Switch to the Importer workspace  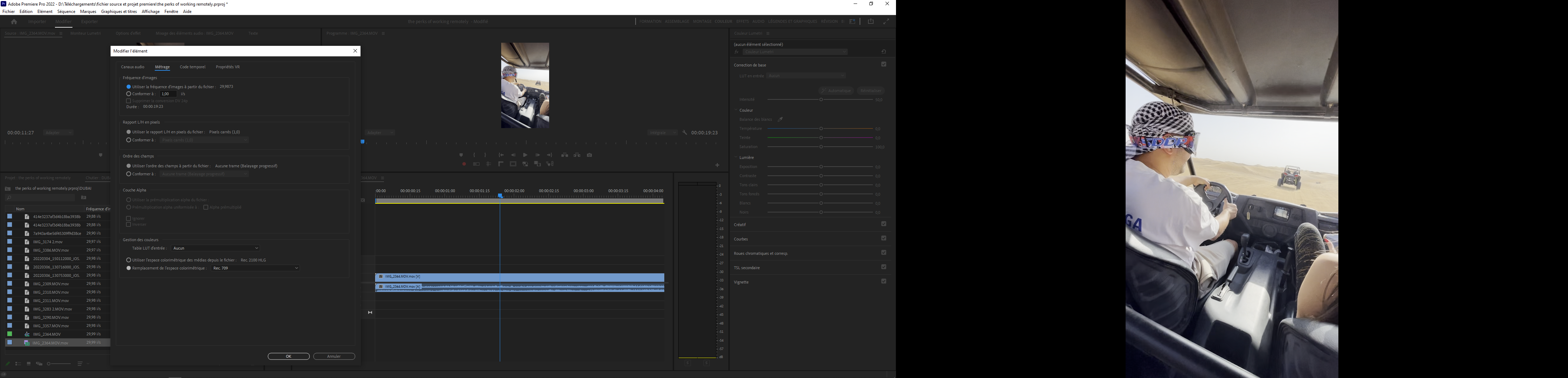pyautogui.click(x=37, y=22)
